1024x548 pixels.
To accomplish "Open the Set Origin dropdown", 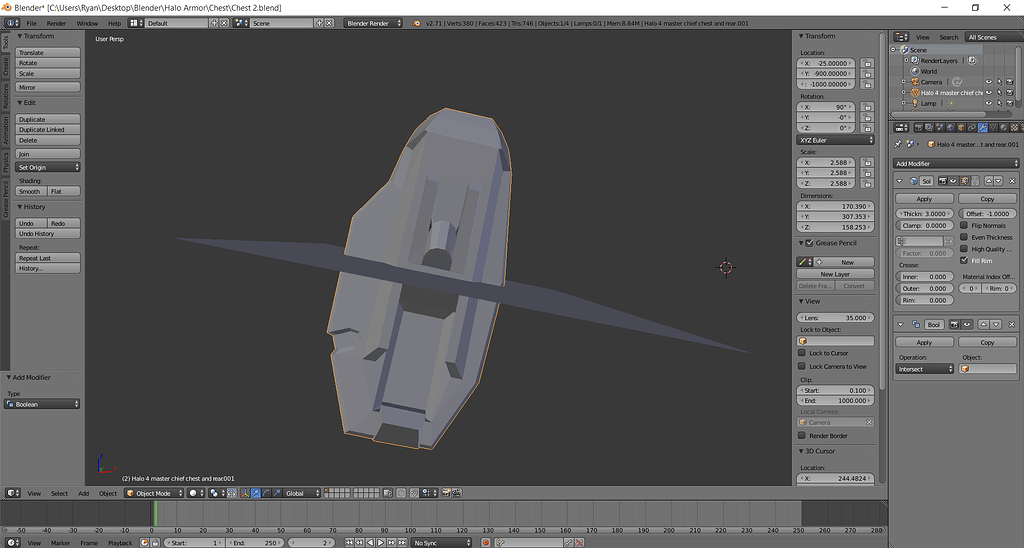I will 48,167.
